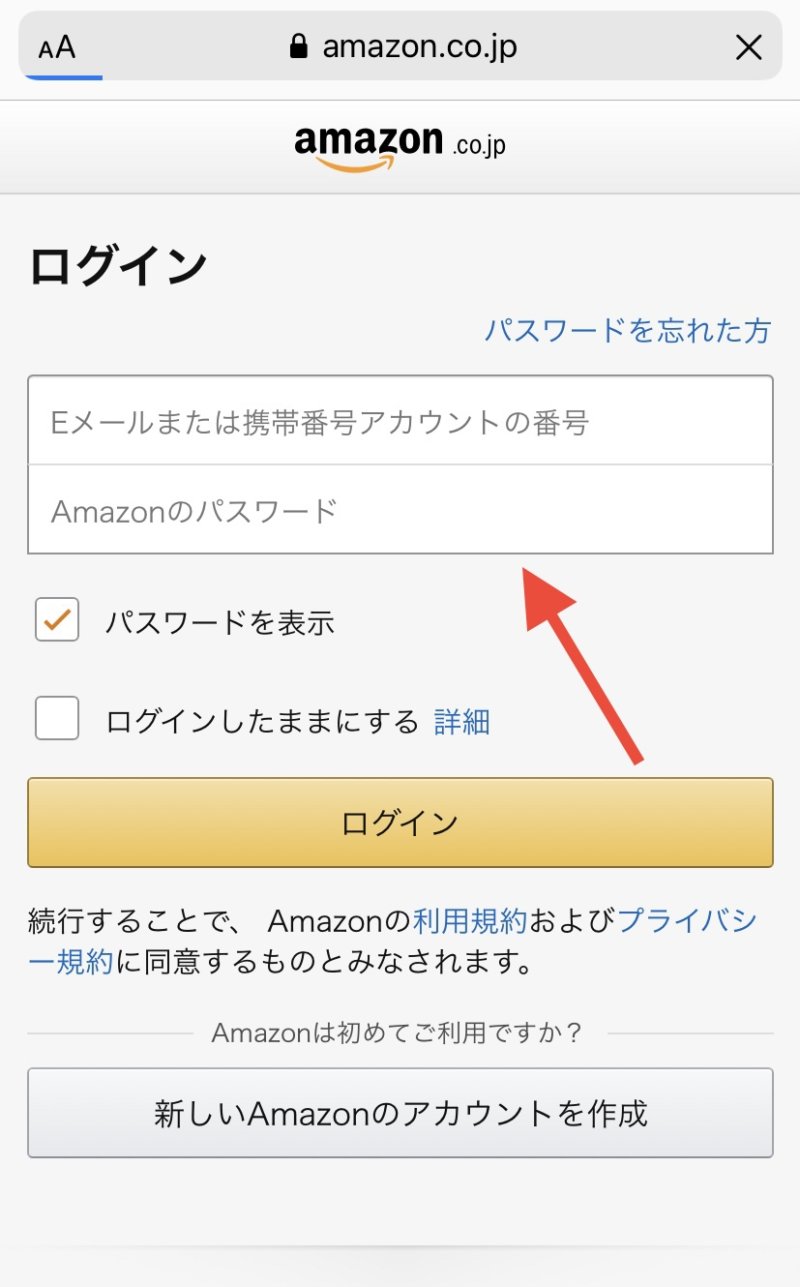Focus the Eメールまたは携帯番号 input field

(x=400, y=421)
